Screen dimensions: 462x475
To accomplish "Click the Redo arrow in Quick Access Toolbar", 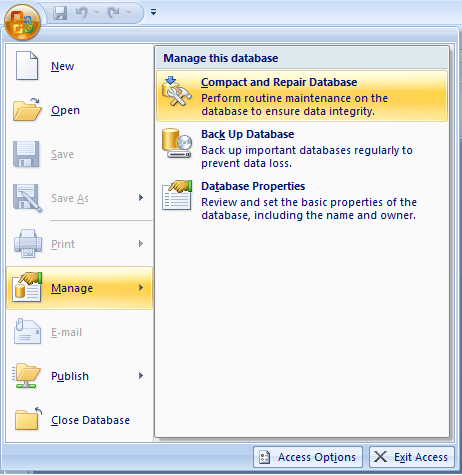I will pos(114,13).
